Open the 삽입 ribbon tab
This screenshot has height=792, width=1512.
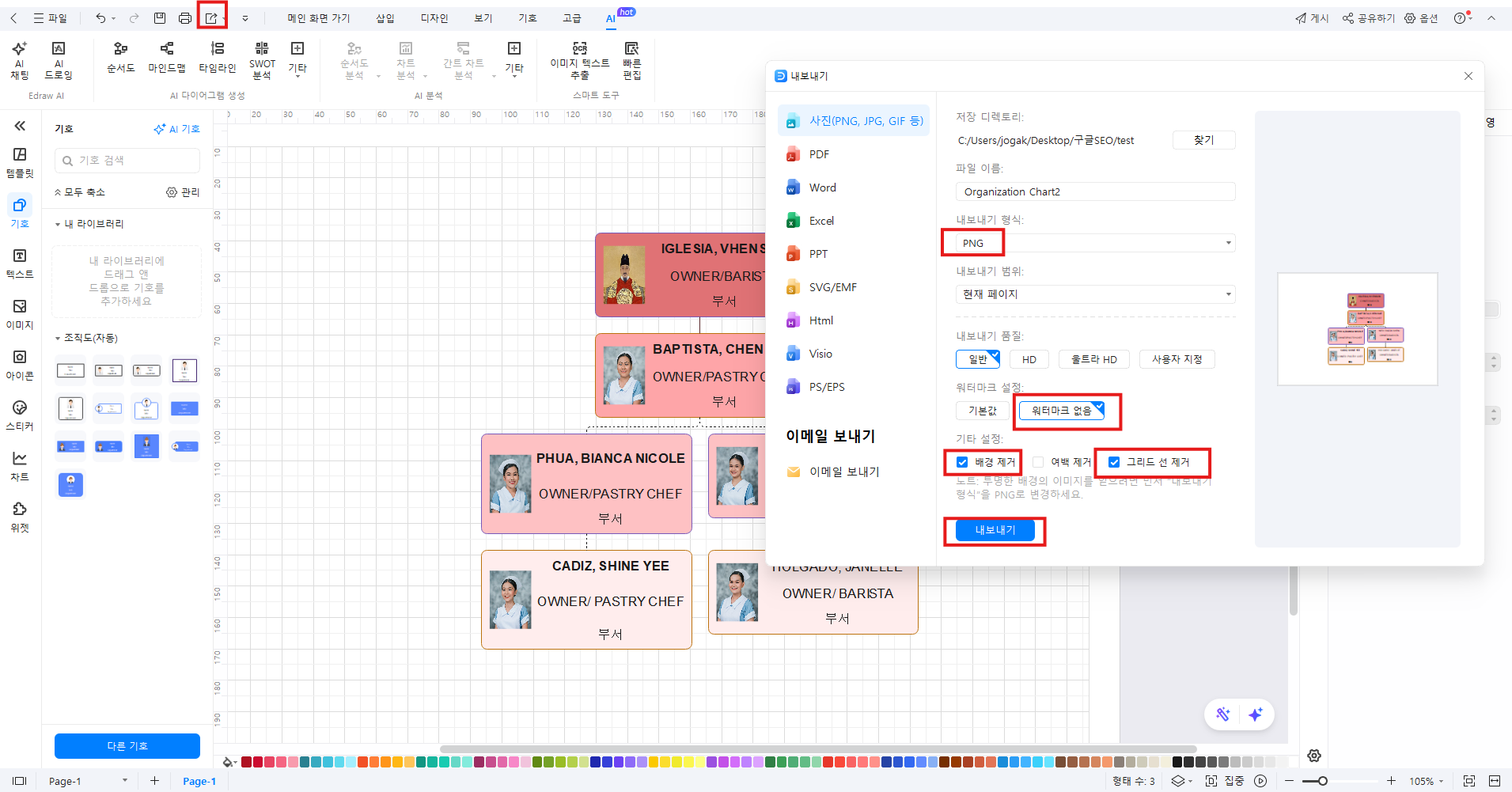coord(385,18)
